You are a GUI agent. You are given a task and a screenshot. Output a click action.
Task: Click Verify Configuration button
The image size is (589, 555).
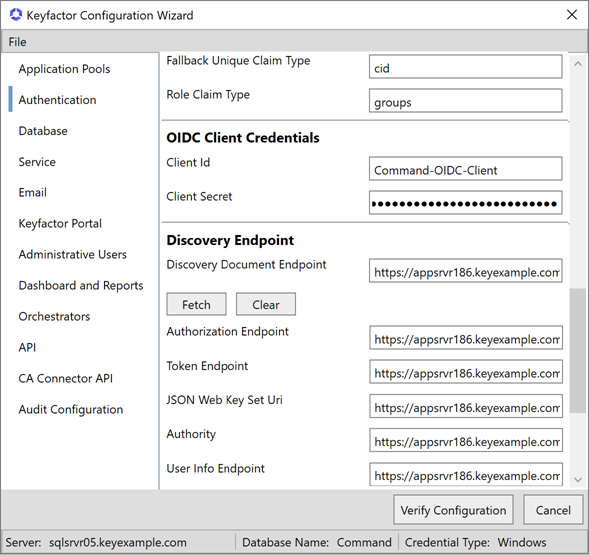[x=453, y=510]
